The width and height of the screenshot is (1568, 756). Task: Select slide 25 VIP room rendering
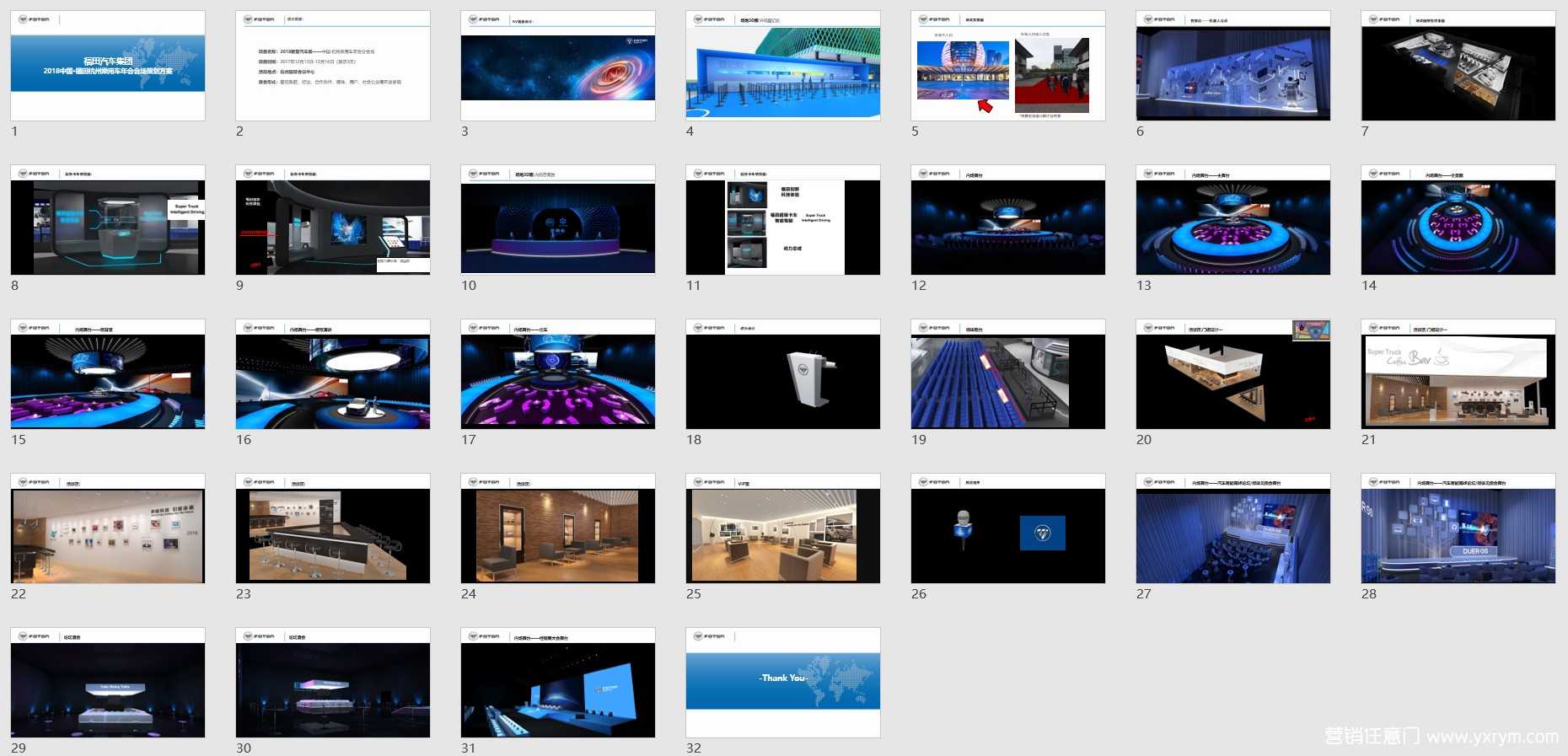(x=783, y=528)
